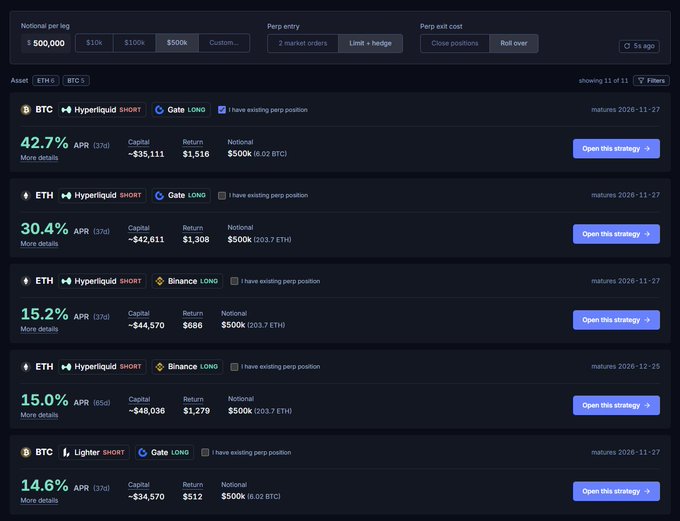Screen dimensions: 680x521
Task: Click the 5s ago refresh button
Action: point(639,46)
